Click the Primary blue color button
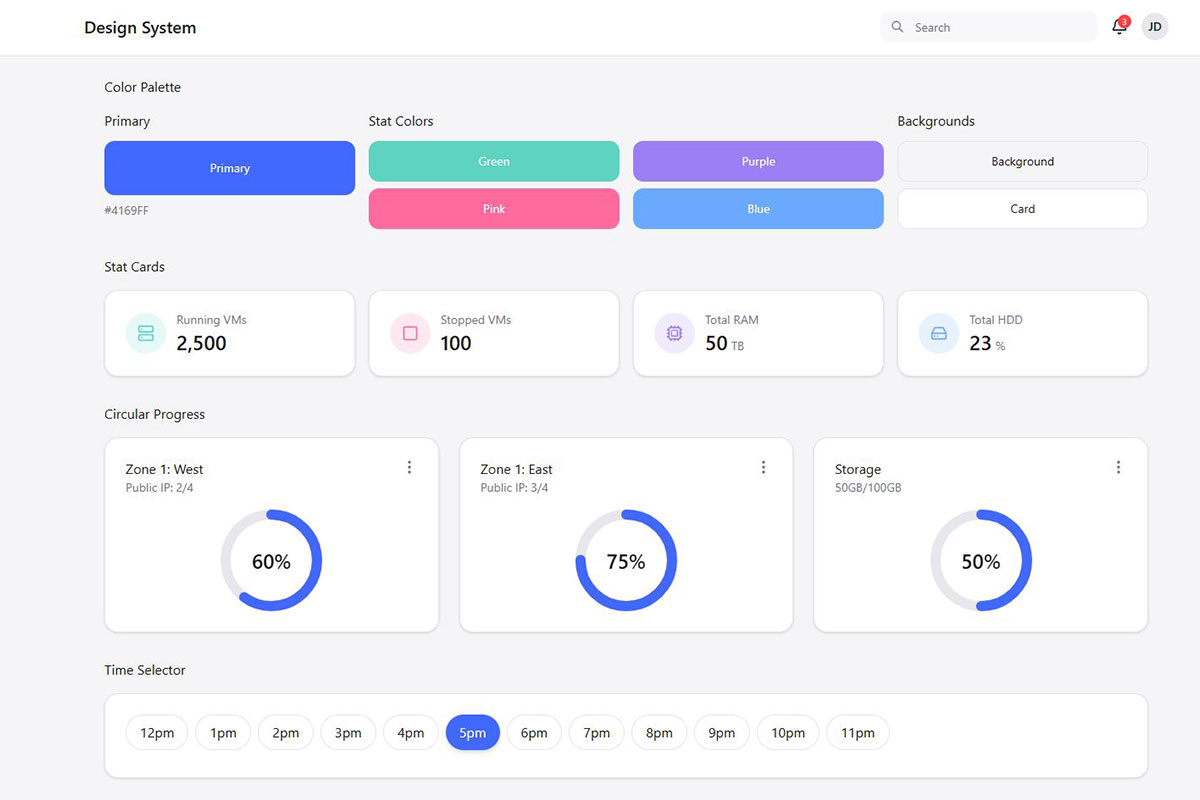 click(229, 168)
